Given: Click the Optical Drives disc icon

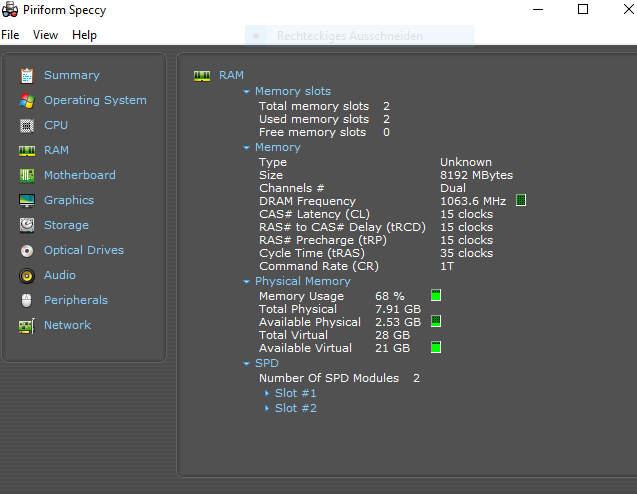Looking at the screenshot, I should [x=27, y=251].
